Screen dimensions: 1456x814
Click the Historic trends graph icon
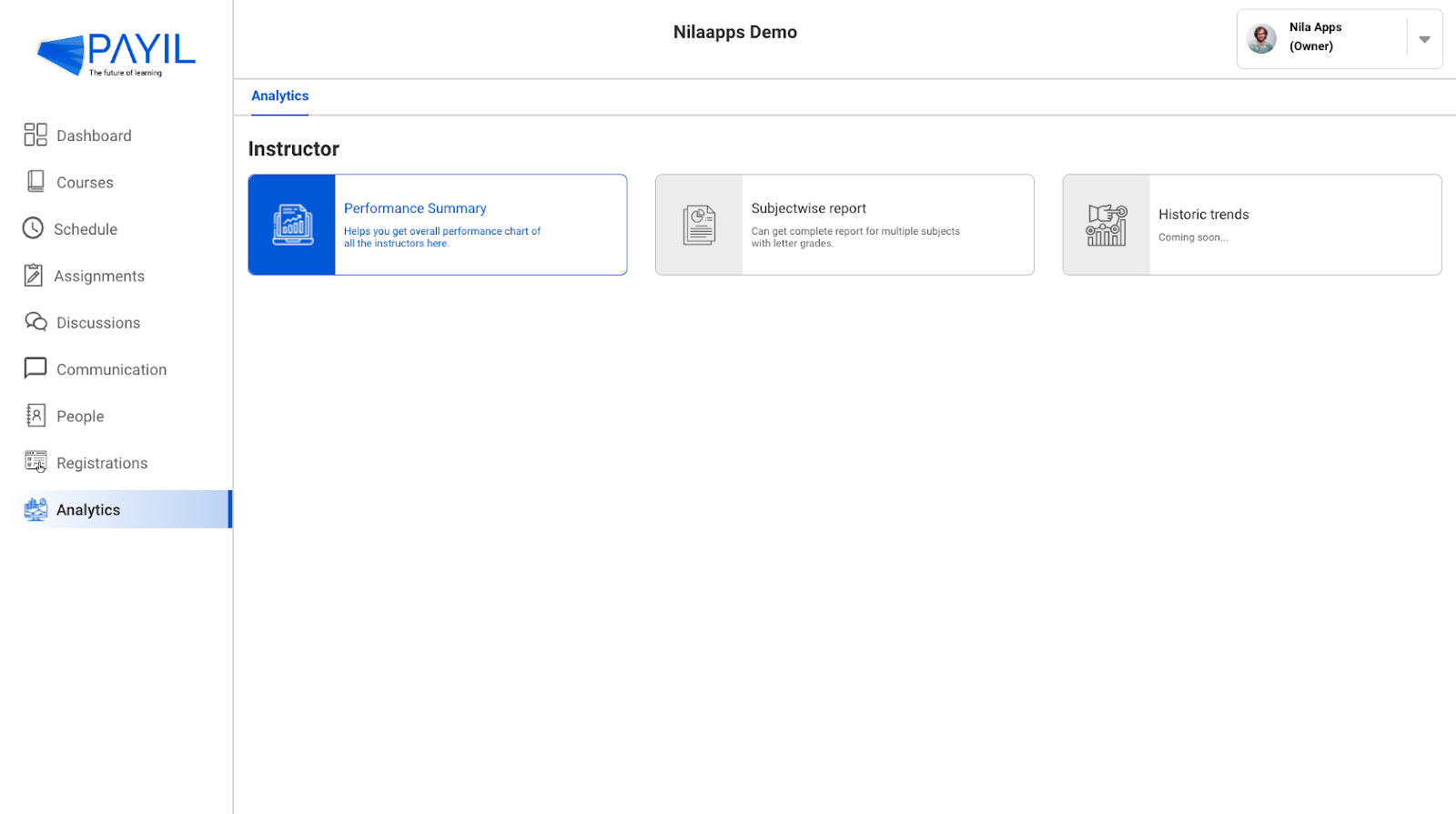click(x=1107, y=225)
